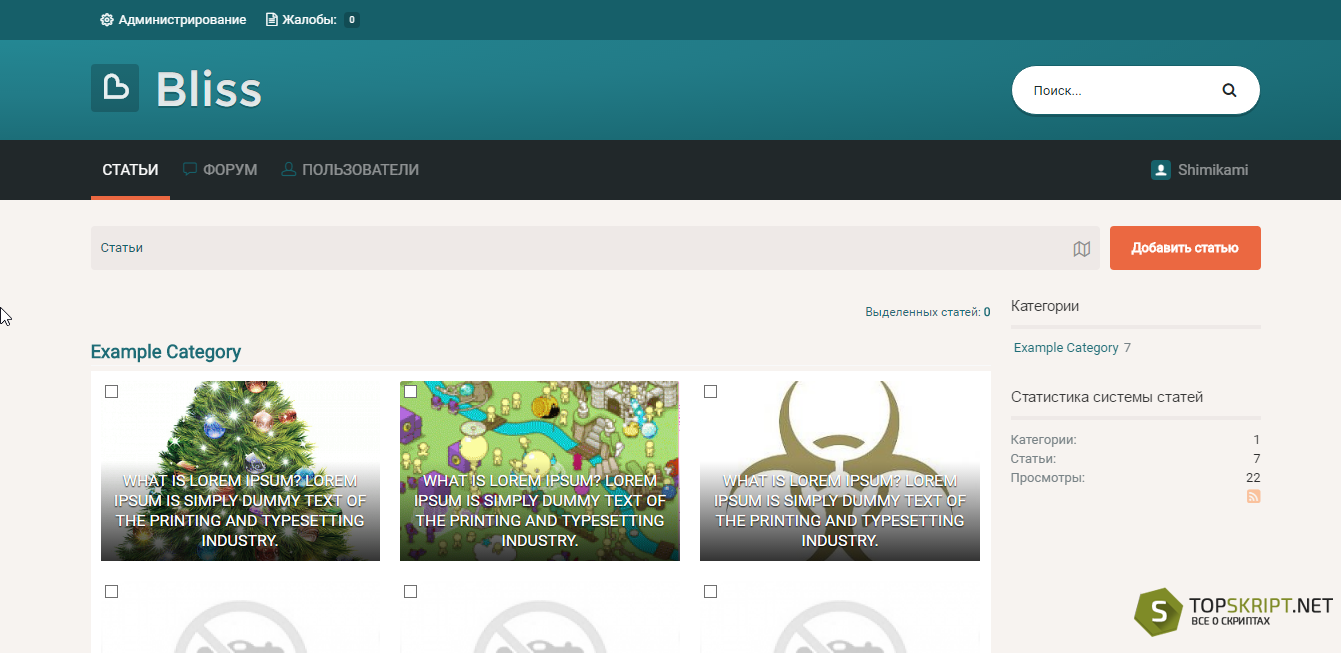Click the search magnifier icon
Screen dimensions: 1341x653
[x=1229, y=90]
